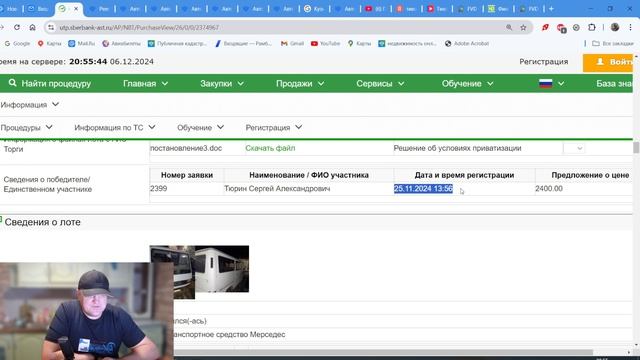Open the Russian flag language selector
The height and width of the screenshot is (360, 640).
pyautogui.click(x=551, y=83)
